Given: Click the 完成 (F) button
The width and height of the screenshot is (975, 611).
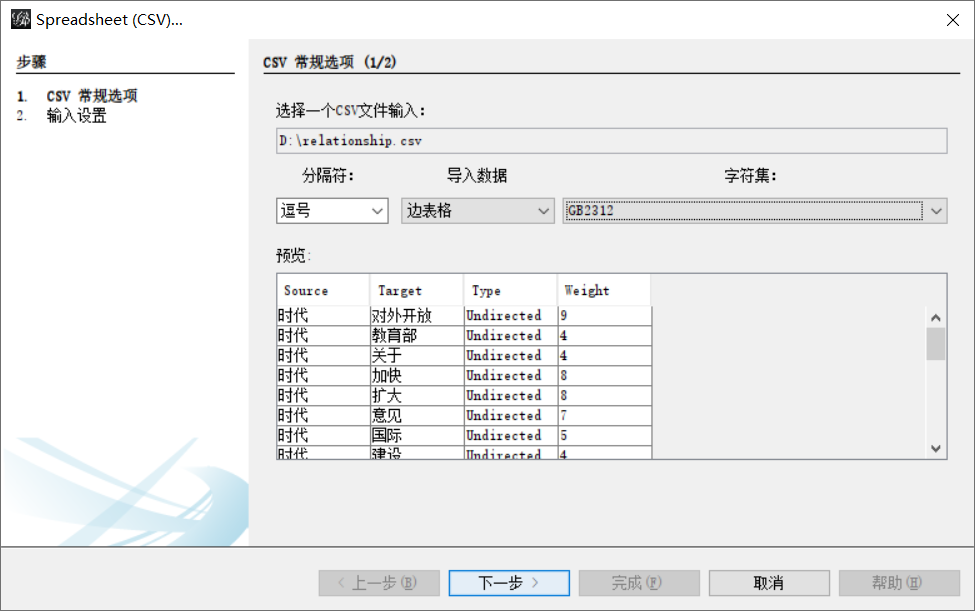Looking at the screenshot, I should point(639,583).
